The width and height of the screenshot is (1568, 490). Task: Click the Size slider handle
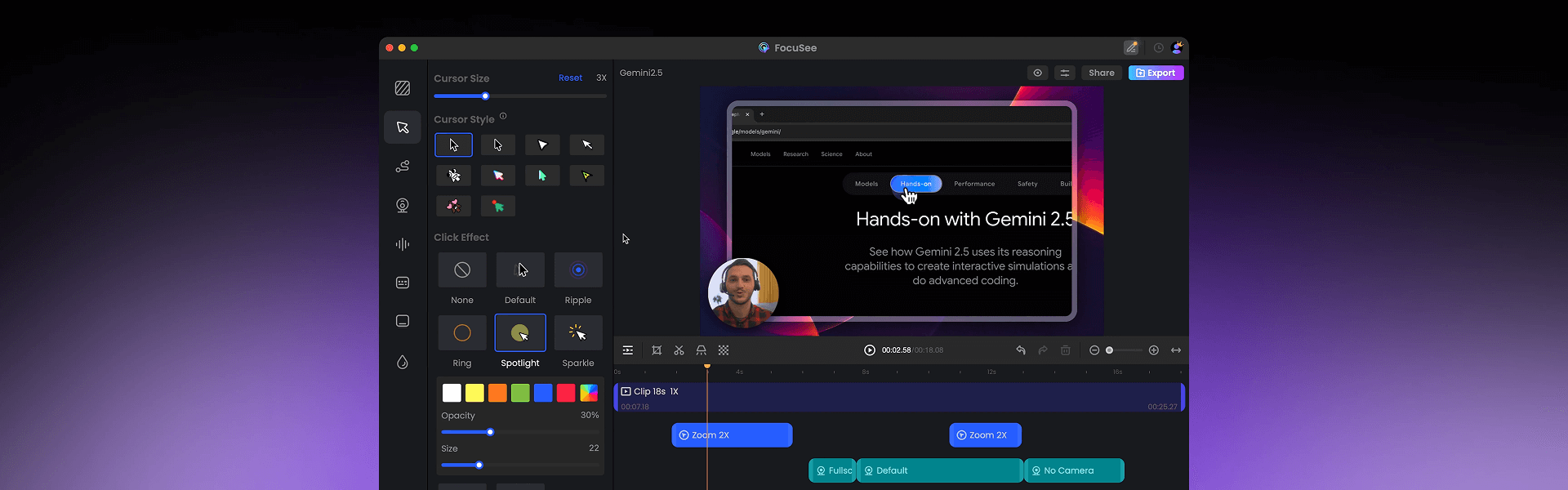(479, 465)
